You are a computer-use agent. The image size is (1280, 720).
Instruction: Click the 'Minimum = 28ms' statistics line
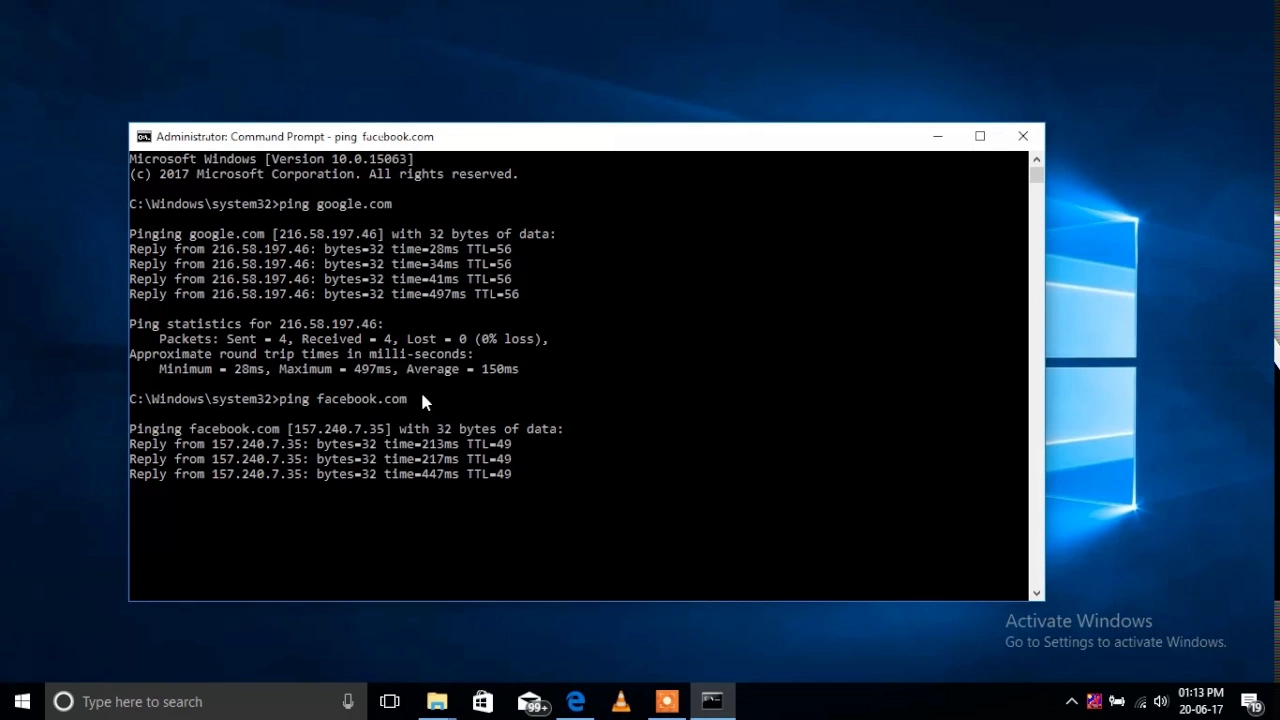point(338,369)
